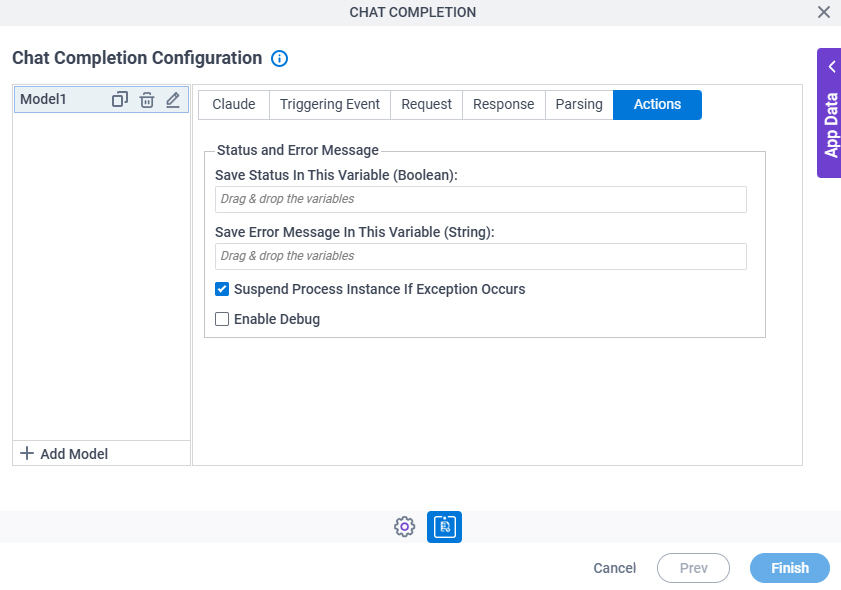
Task: Enable the Debug checkbox
Action: coord(222,319)
